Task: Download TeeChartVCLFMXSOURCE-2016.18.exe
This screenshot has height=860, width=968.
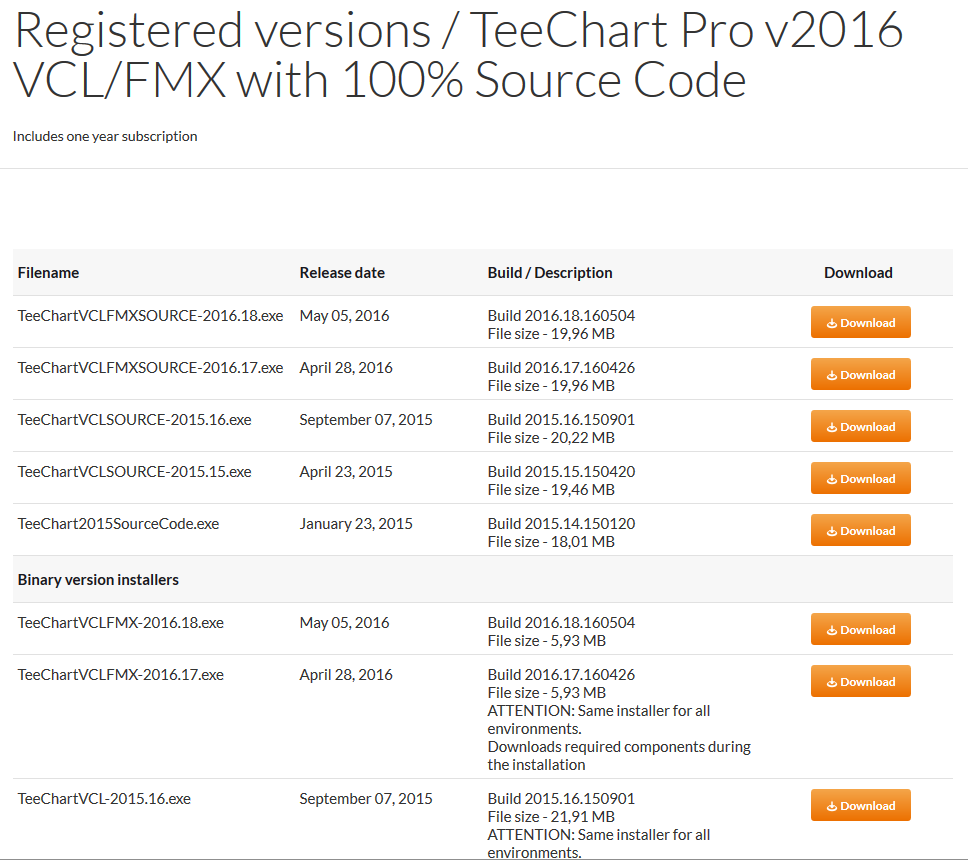Action: [x=861, y=322]
